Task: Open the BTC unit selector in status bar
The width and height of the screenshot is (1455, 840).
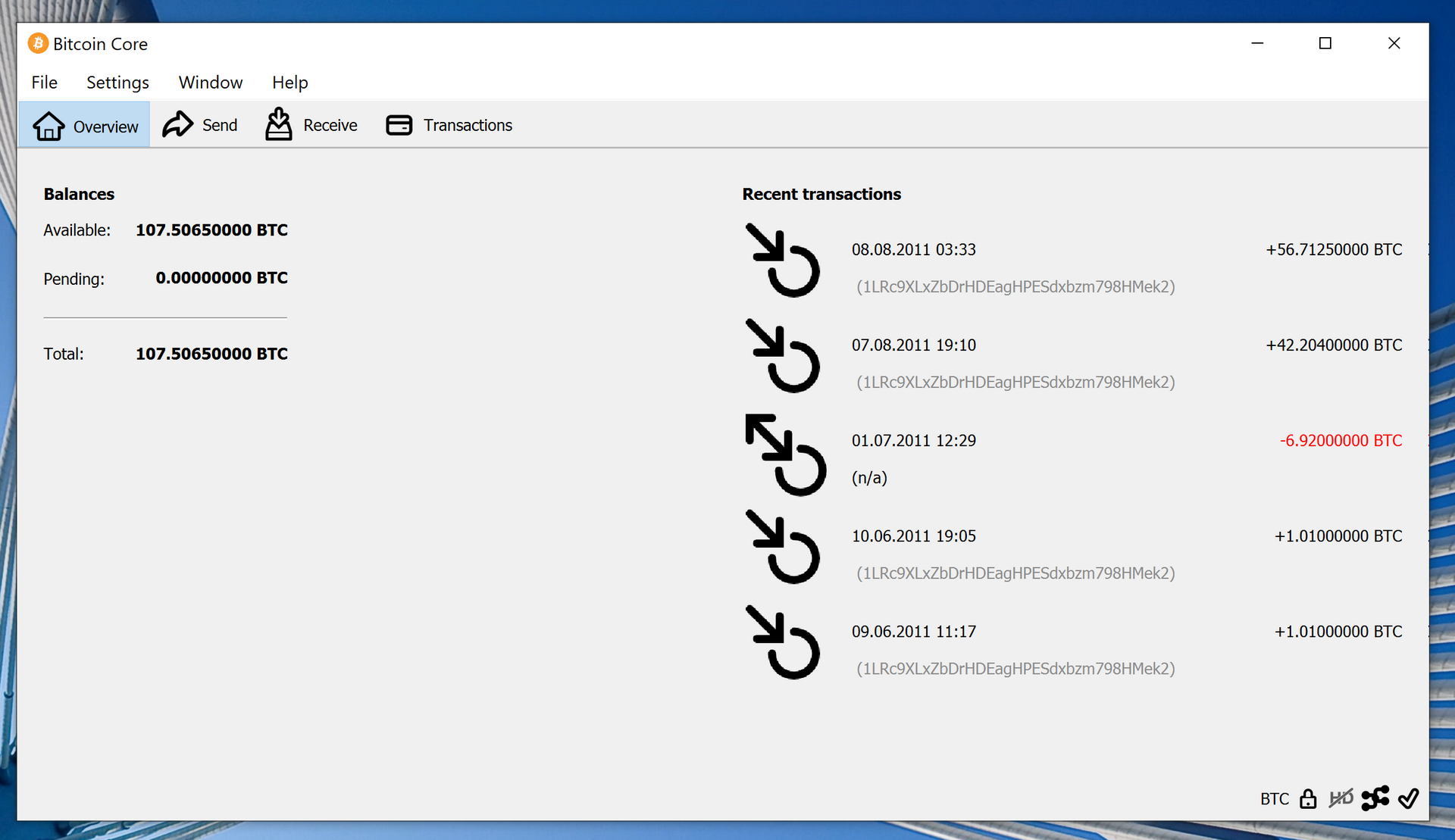Action: [1274, 799]
